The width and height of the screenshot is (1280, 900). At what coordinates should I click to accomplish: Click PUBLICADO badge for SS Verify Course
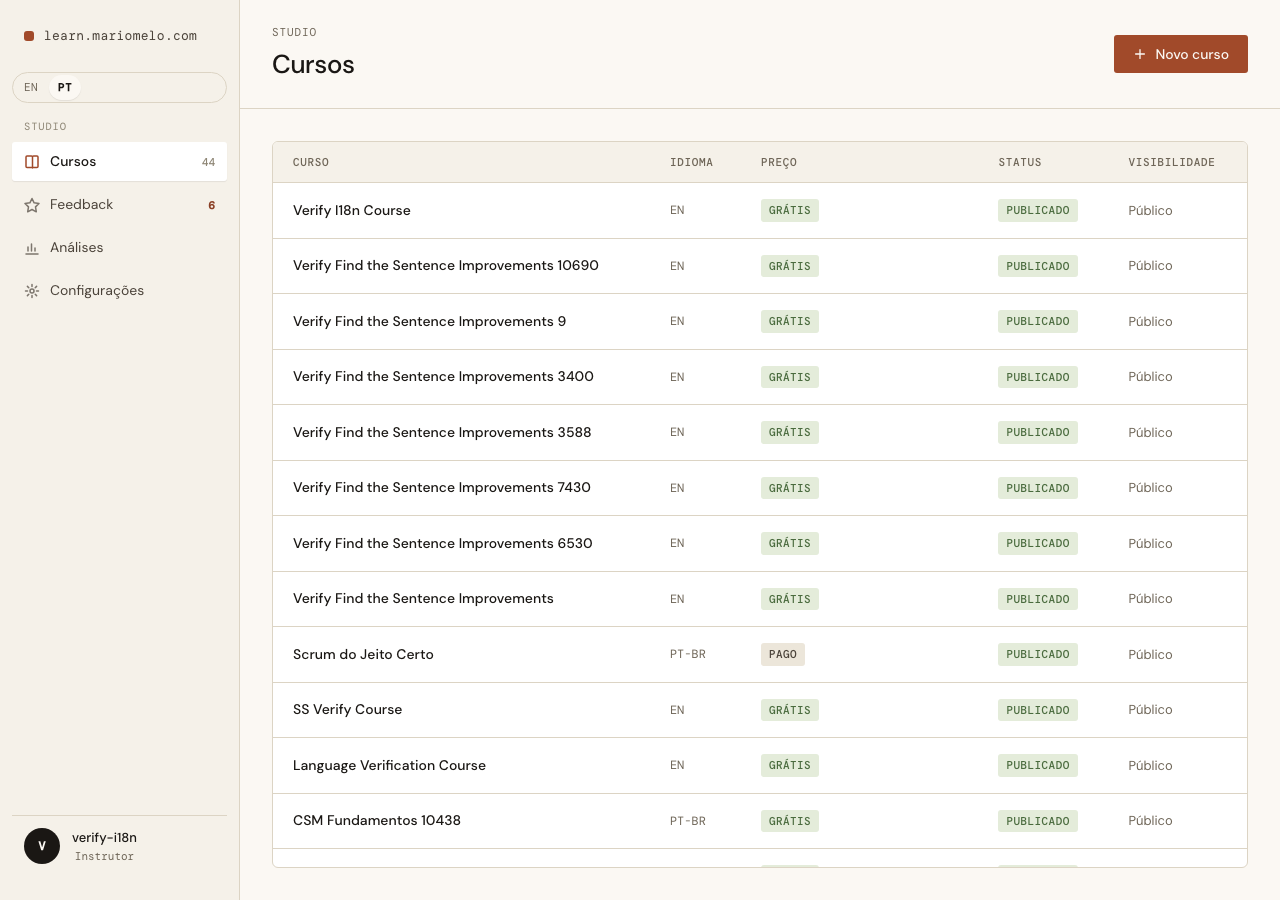1038,710
